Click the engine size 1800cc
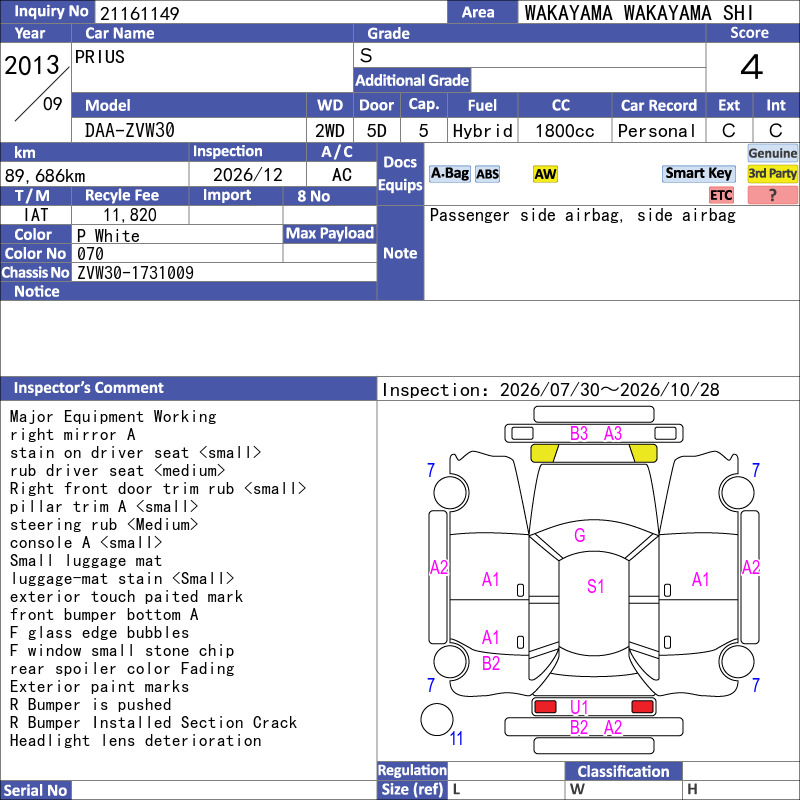Screen dimensions: 800x800 (x=564, y=131)
